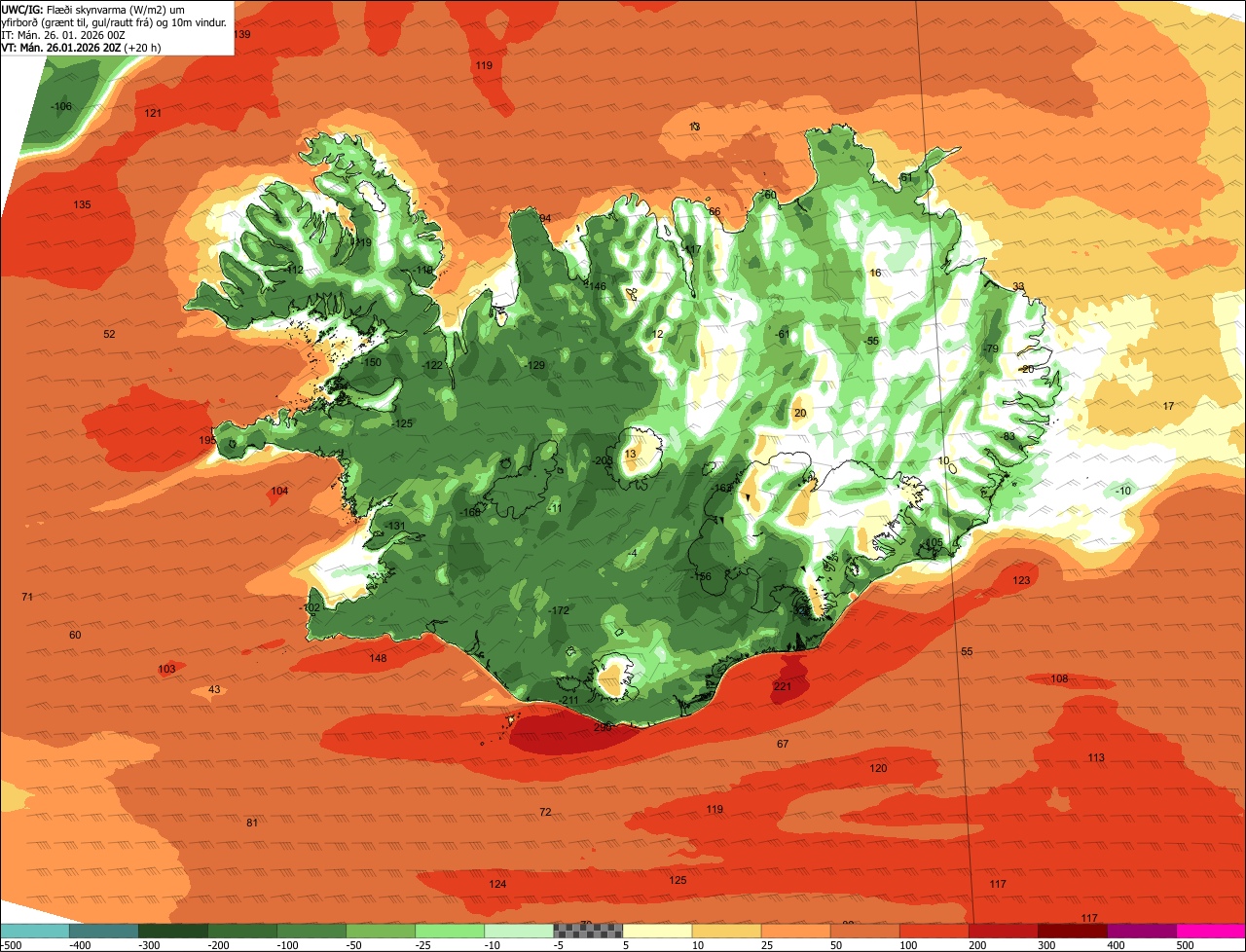This screenshot has height=952, width=1246.
Task: Select the darkest green -300 to -200 legend swatch
Action: click(x=172, y=931)
